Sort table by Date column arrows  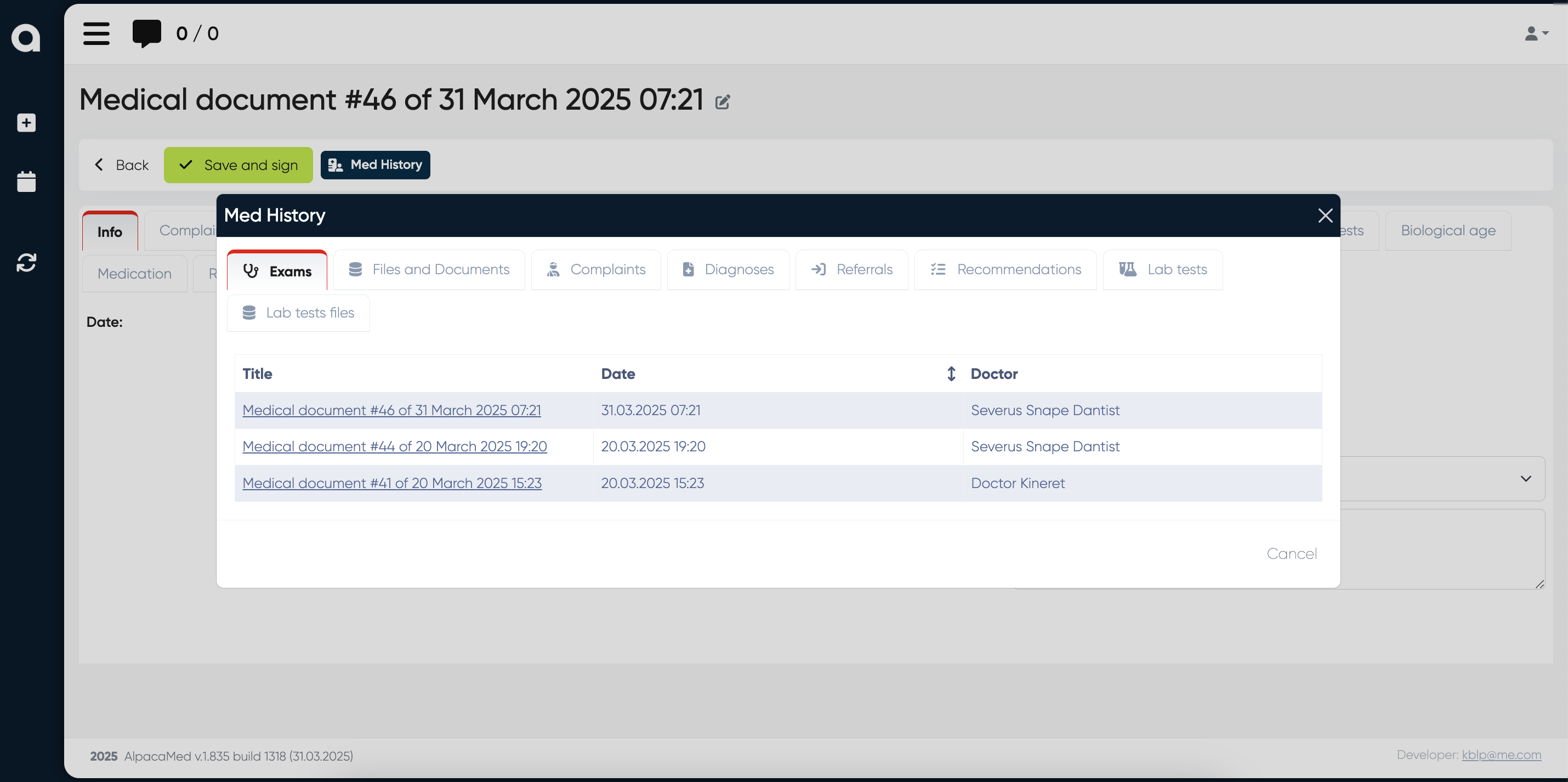pyautogui.click(x=951, y=374)
